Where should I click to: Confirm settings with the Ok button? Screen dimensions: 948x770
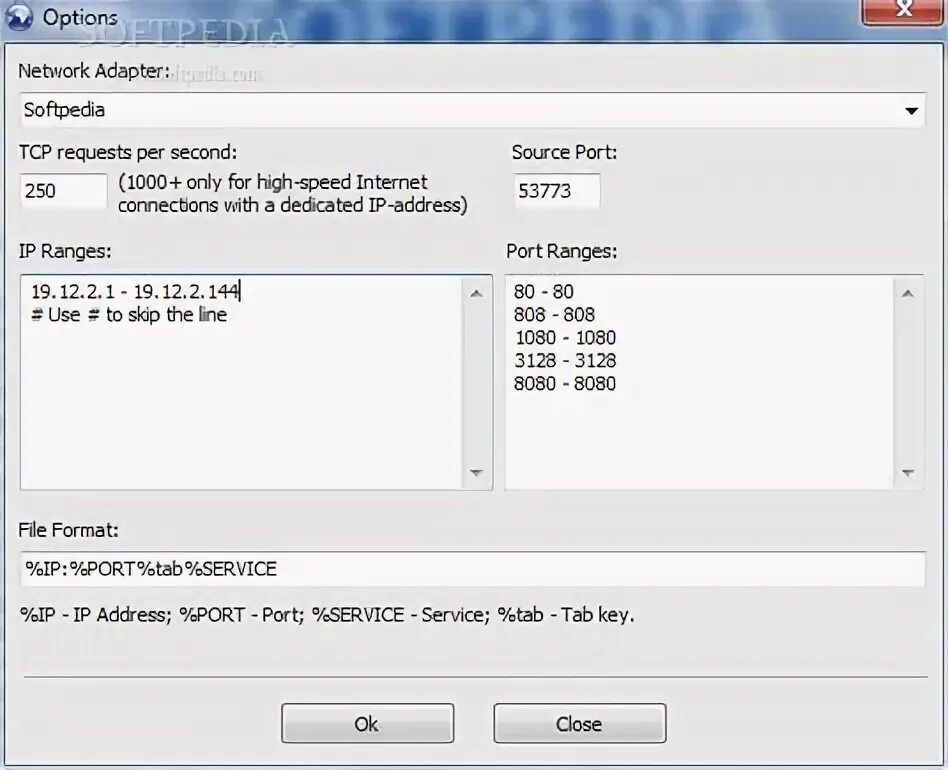(367, 723)
